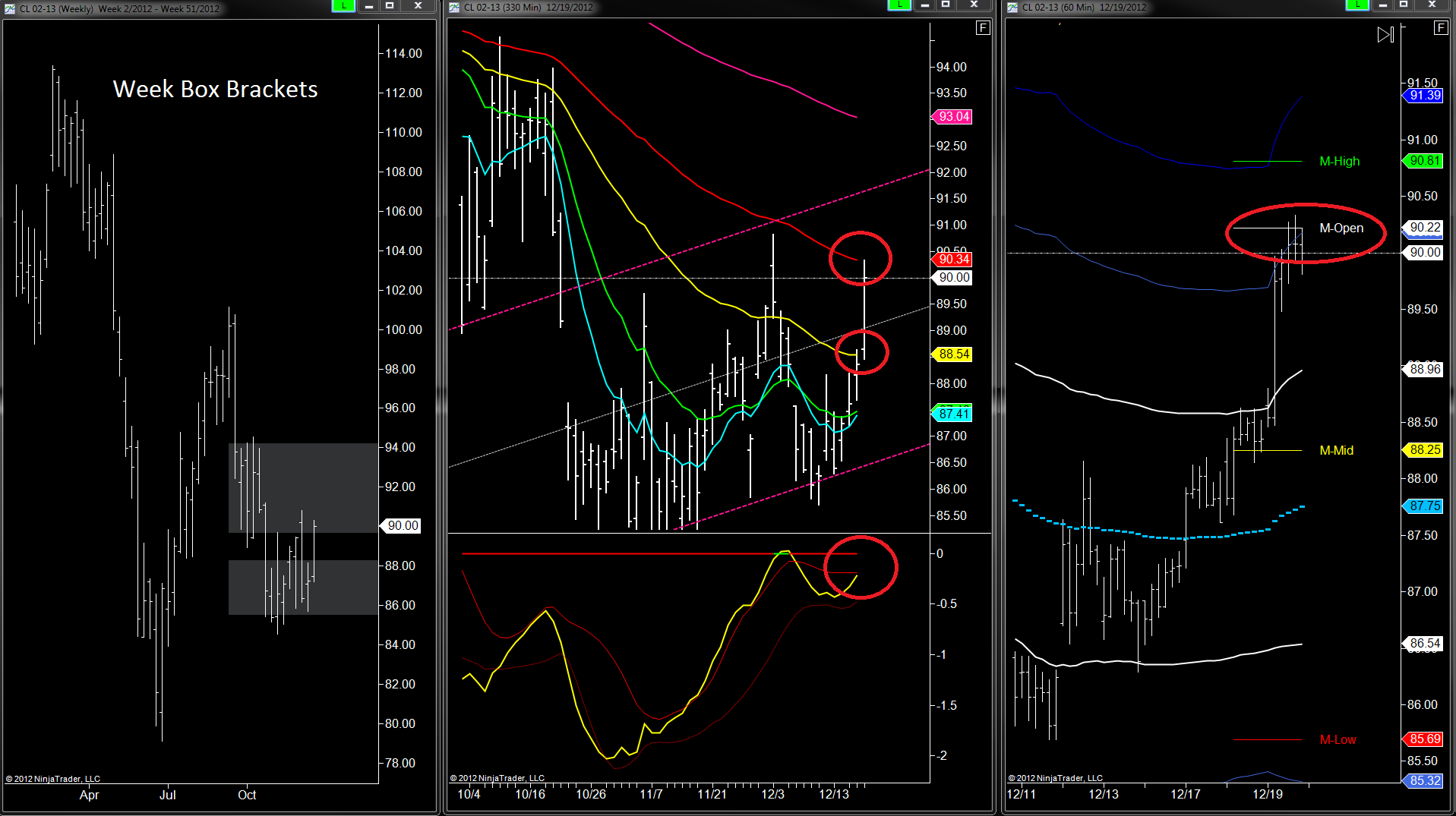Click the 78.00 price on Weekly axis
The width and height of the screenshot is (1456, 816).
(400, 764)
